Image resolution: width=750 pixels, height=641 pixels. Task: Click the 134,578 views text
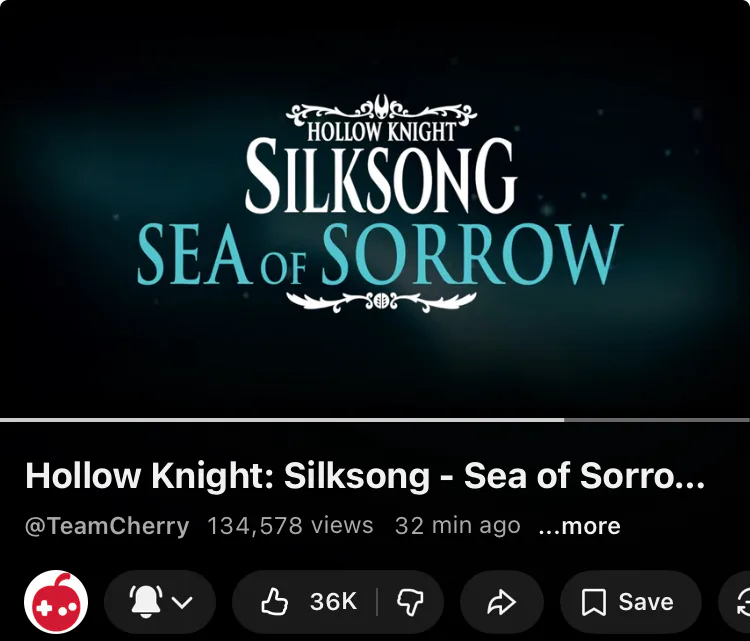click(x=290, y=526)
